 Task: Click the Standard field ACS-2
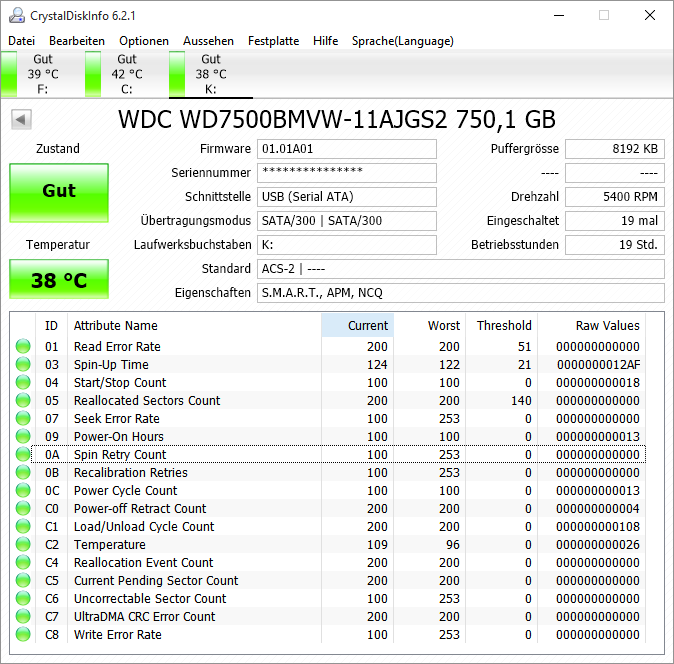point(461,269)
